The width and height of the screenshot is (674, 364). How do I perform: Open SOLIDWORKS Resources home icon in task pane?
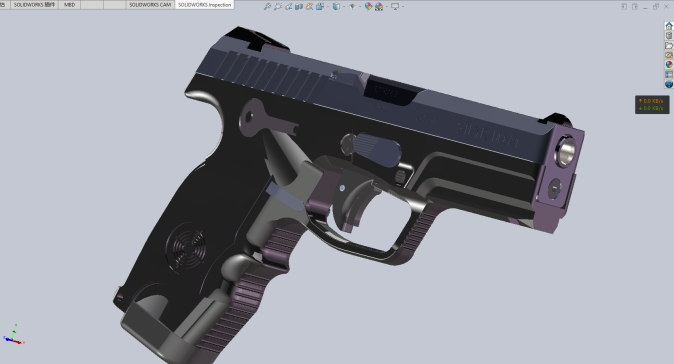[x=669, y=26]
